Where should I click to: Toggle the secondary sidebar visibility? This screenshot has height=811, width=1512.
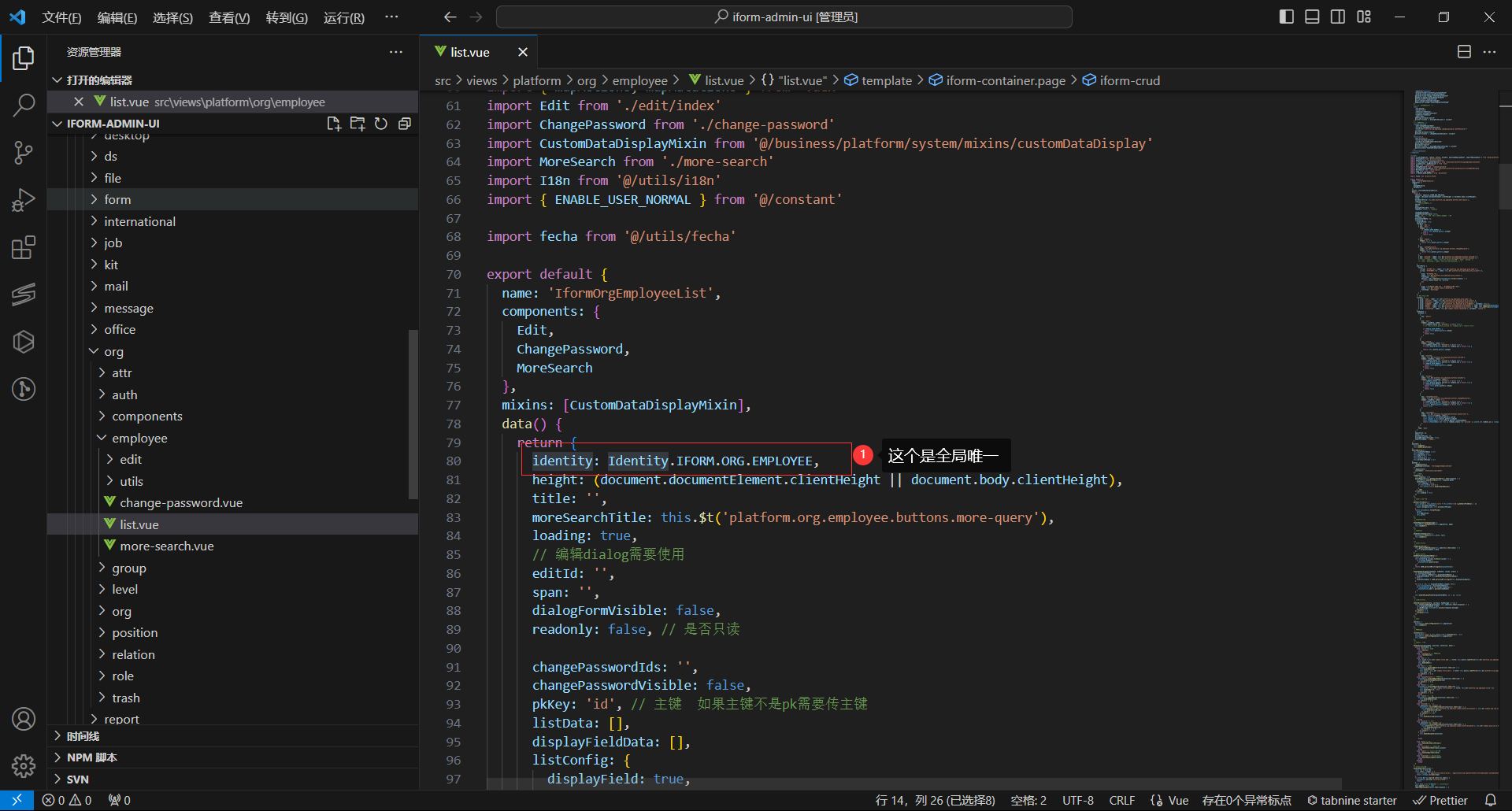point(1338,17)
